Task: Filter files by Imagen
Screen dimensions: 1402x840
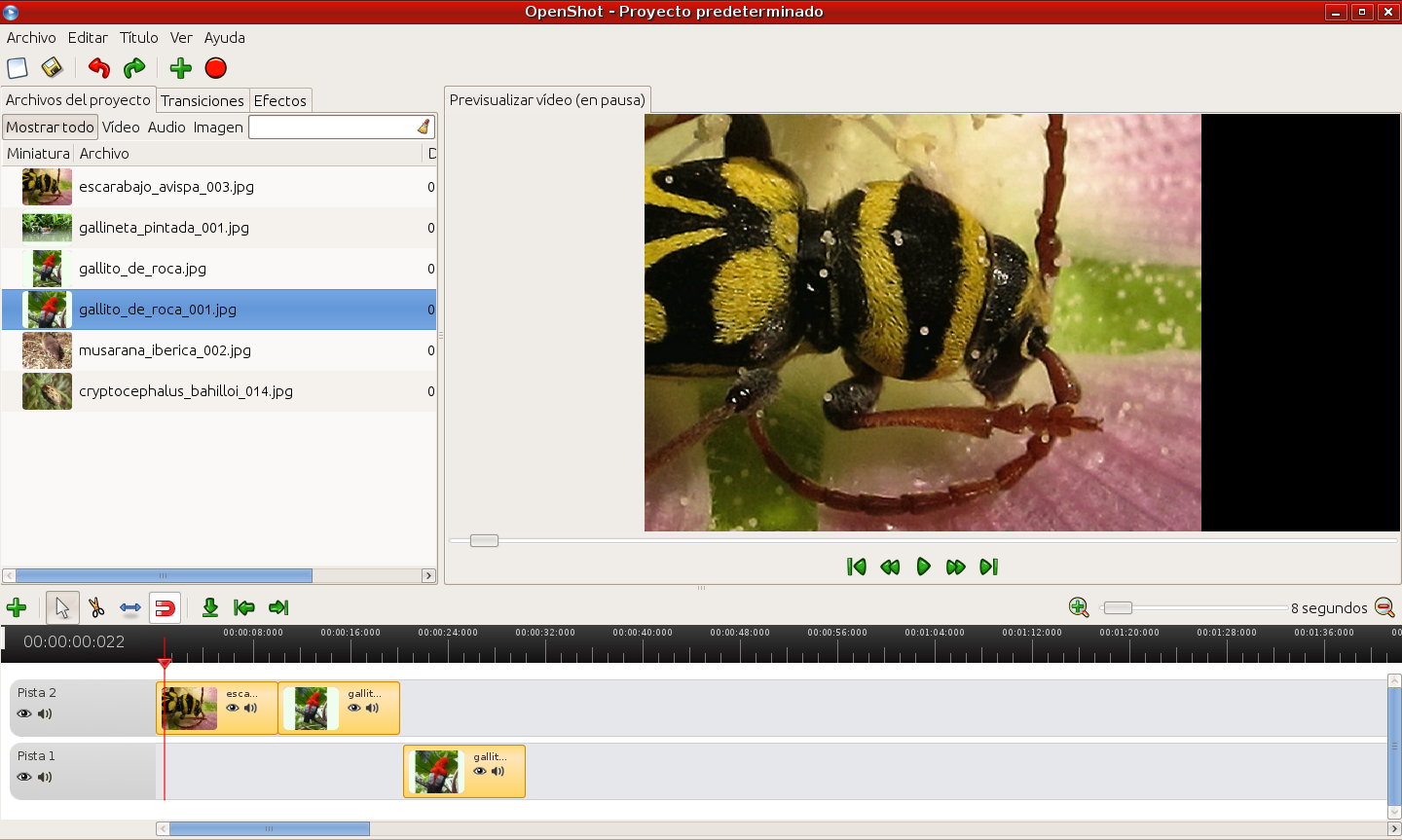Action: pos(218,128)
